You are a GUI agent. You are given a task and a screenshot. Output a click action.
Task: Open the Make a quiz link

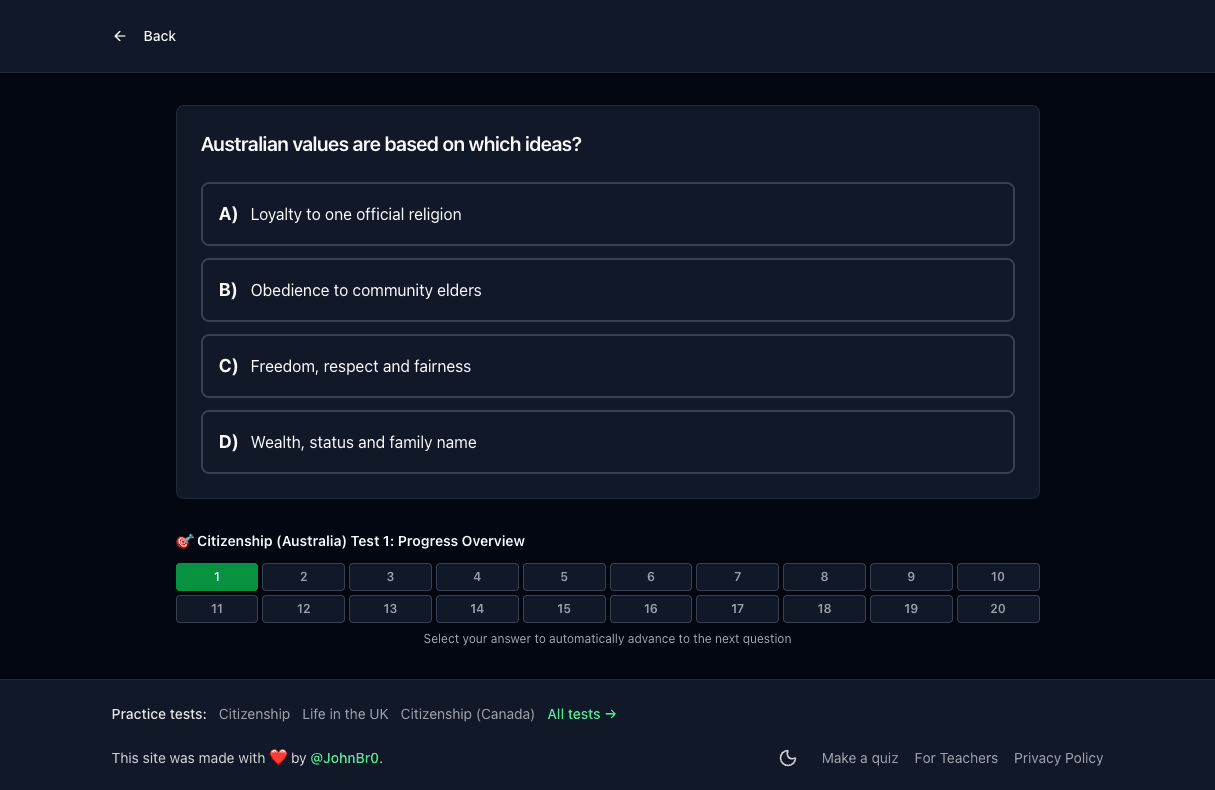(860, 758)
